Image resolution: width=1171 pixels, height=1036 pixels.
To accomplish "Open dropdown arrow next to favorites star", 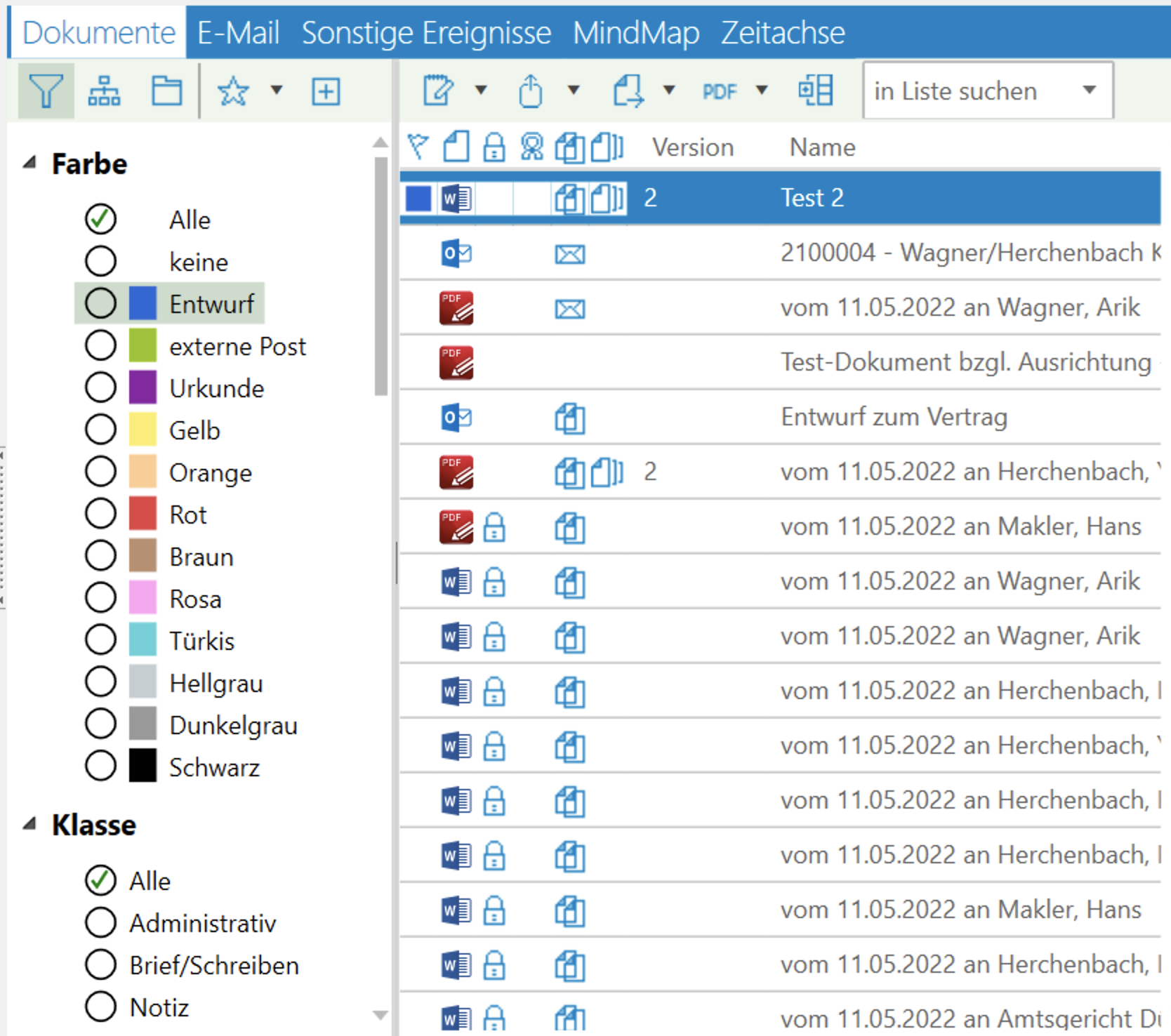I will (277, 91).
